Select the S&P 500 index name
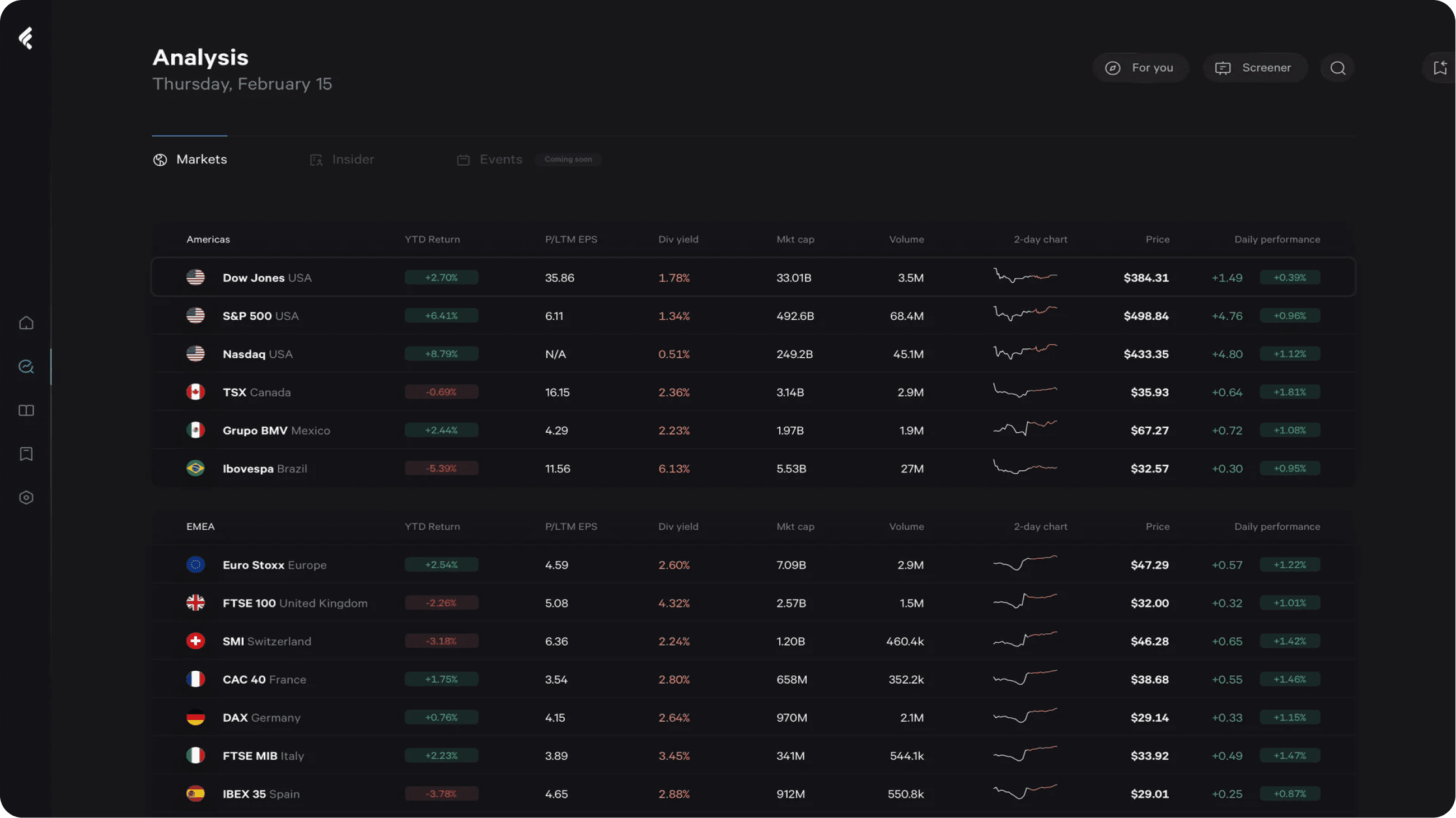Image resolution: width=1456 pixels, height=818 pixels. pyautogui.click(x=247, y=316)
